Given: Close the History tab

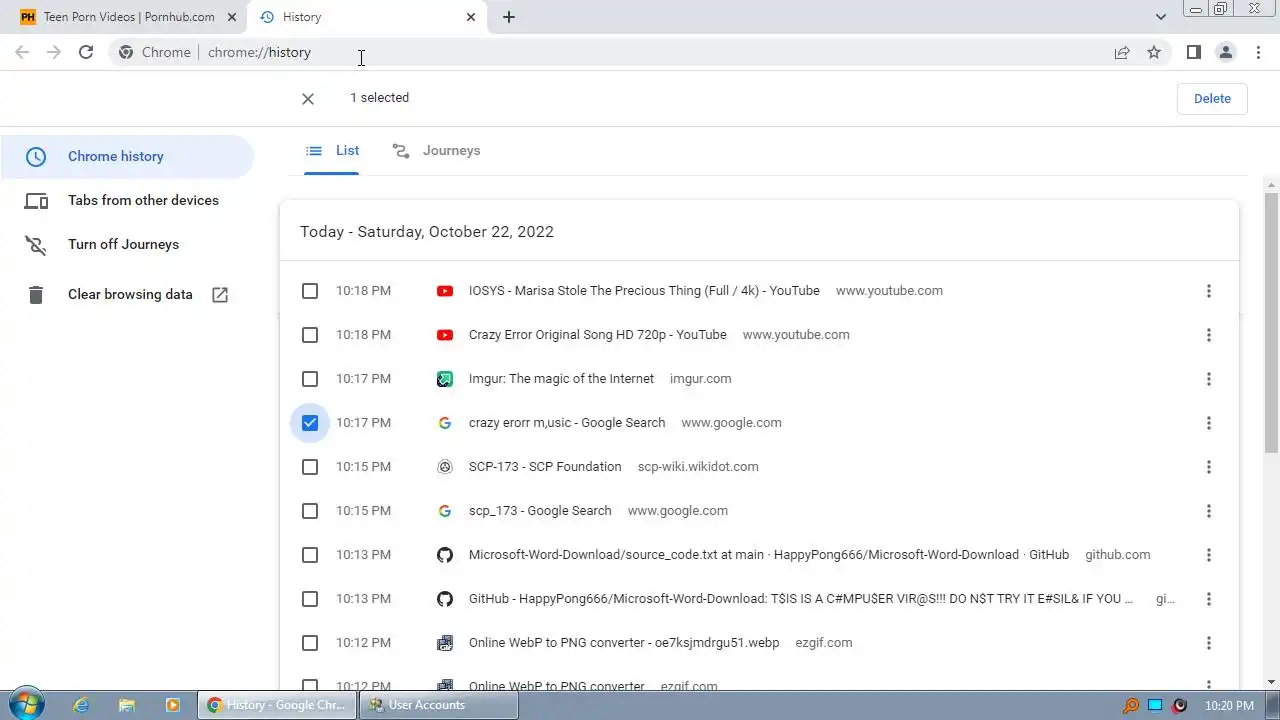Looking at the screenshot, I should click(x=471, y=17).
